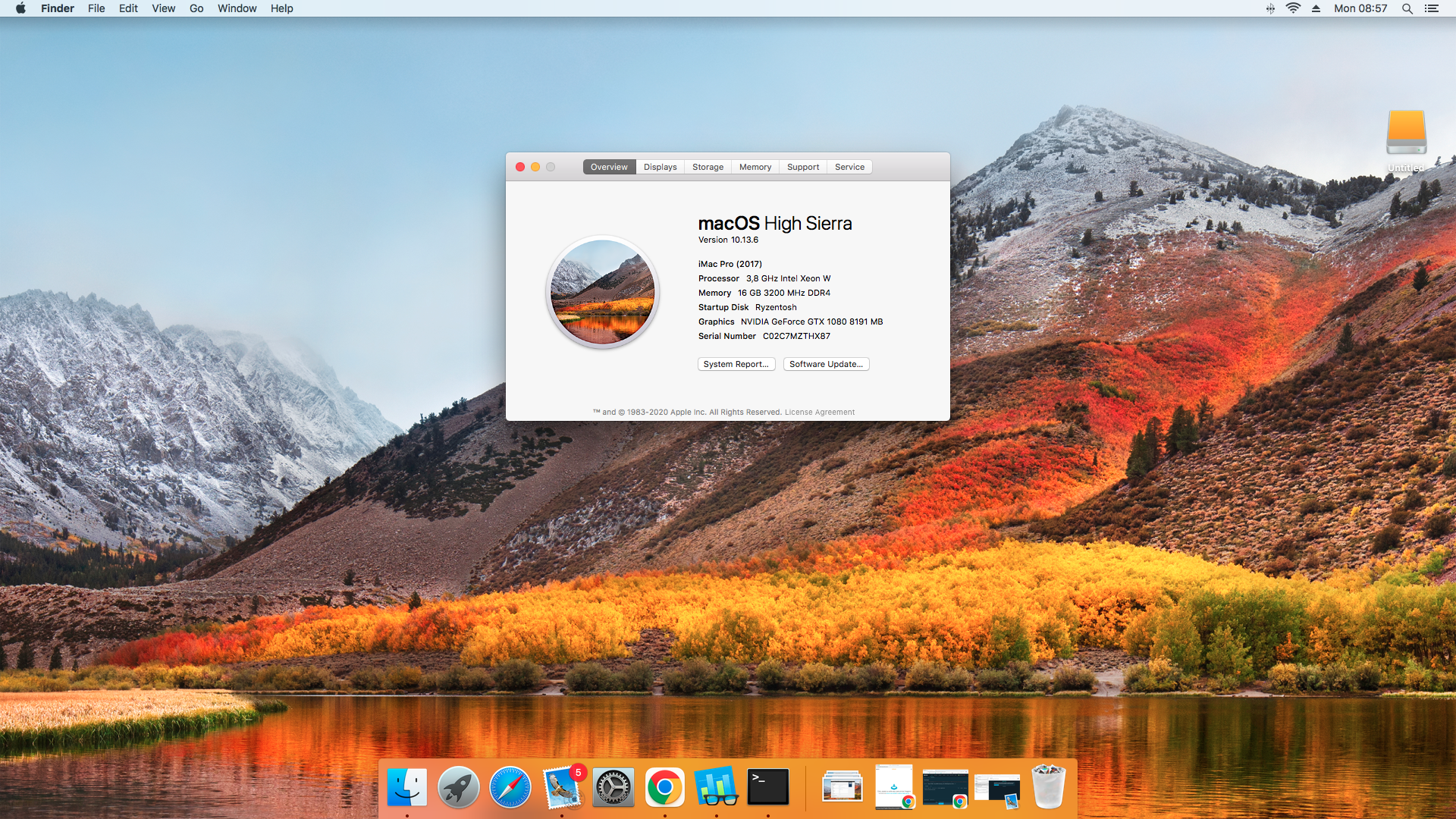Open Wi-Fi status menu
The image size is (1456, 819).
tap(1293, 8)
